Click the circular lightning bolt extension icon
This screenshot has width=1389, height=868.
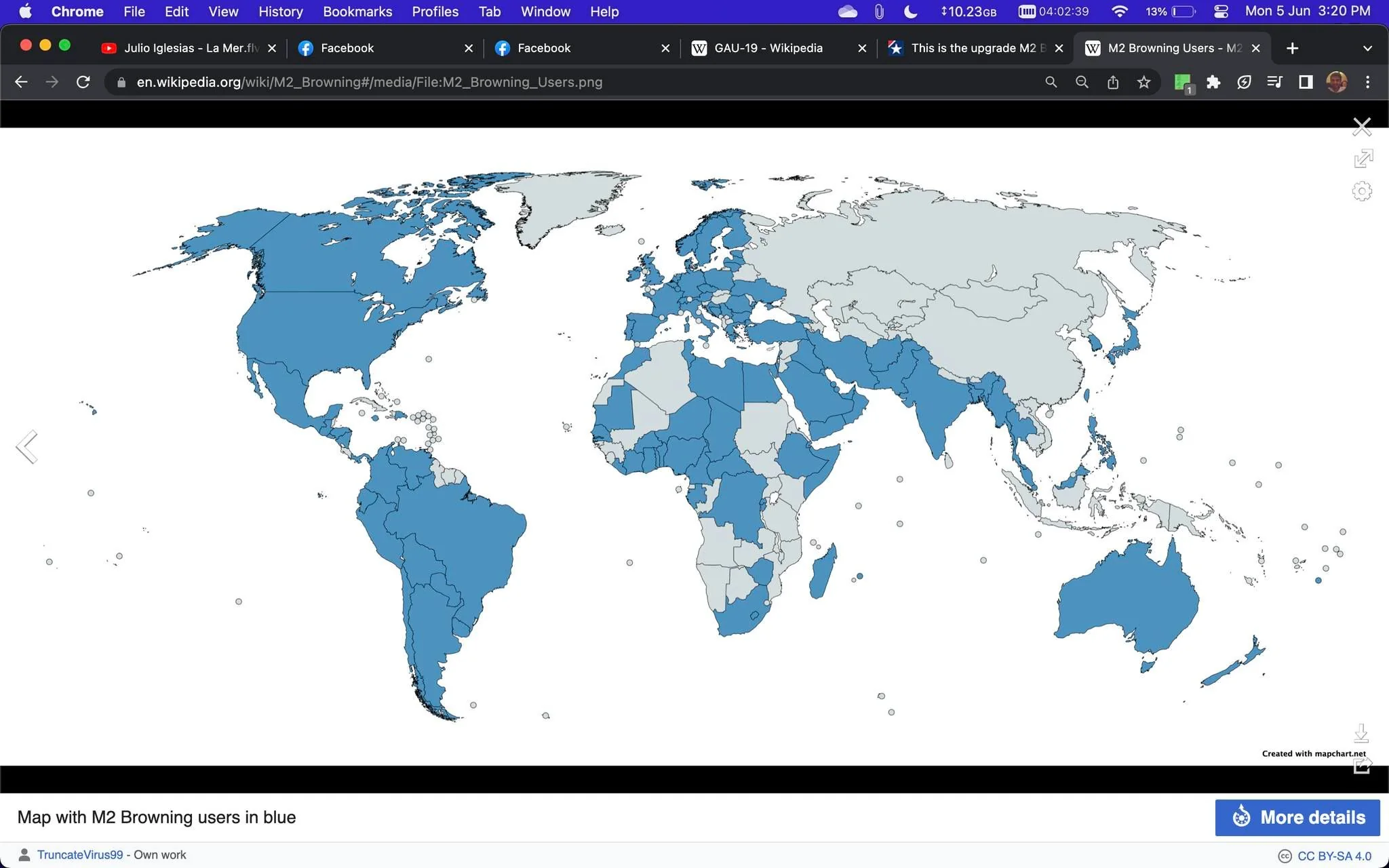coord(1244,82)
